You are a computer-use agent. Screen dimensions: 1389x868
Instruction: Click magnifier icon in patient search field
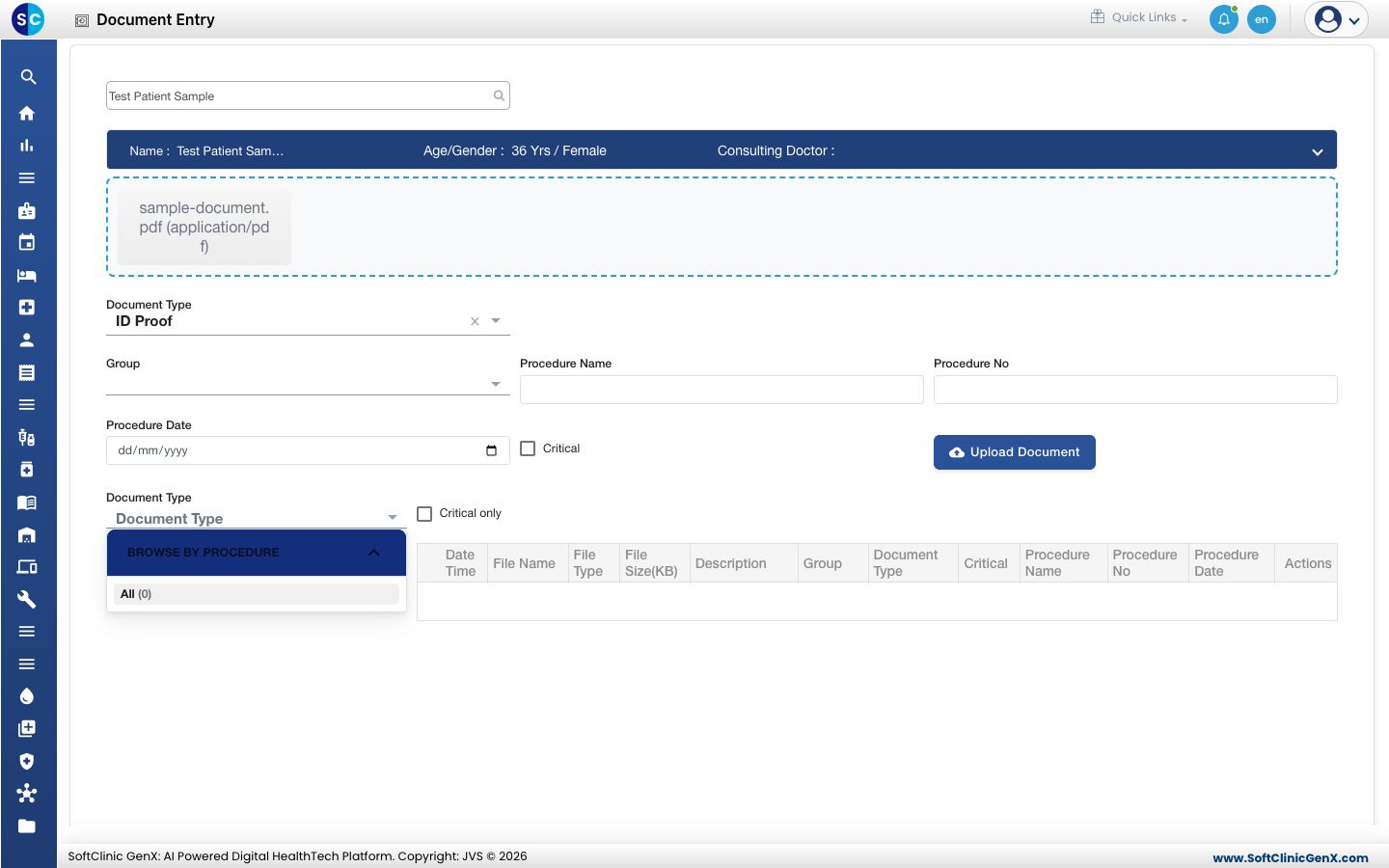point(499,95)
